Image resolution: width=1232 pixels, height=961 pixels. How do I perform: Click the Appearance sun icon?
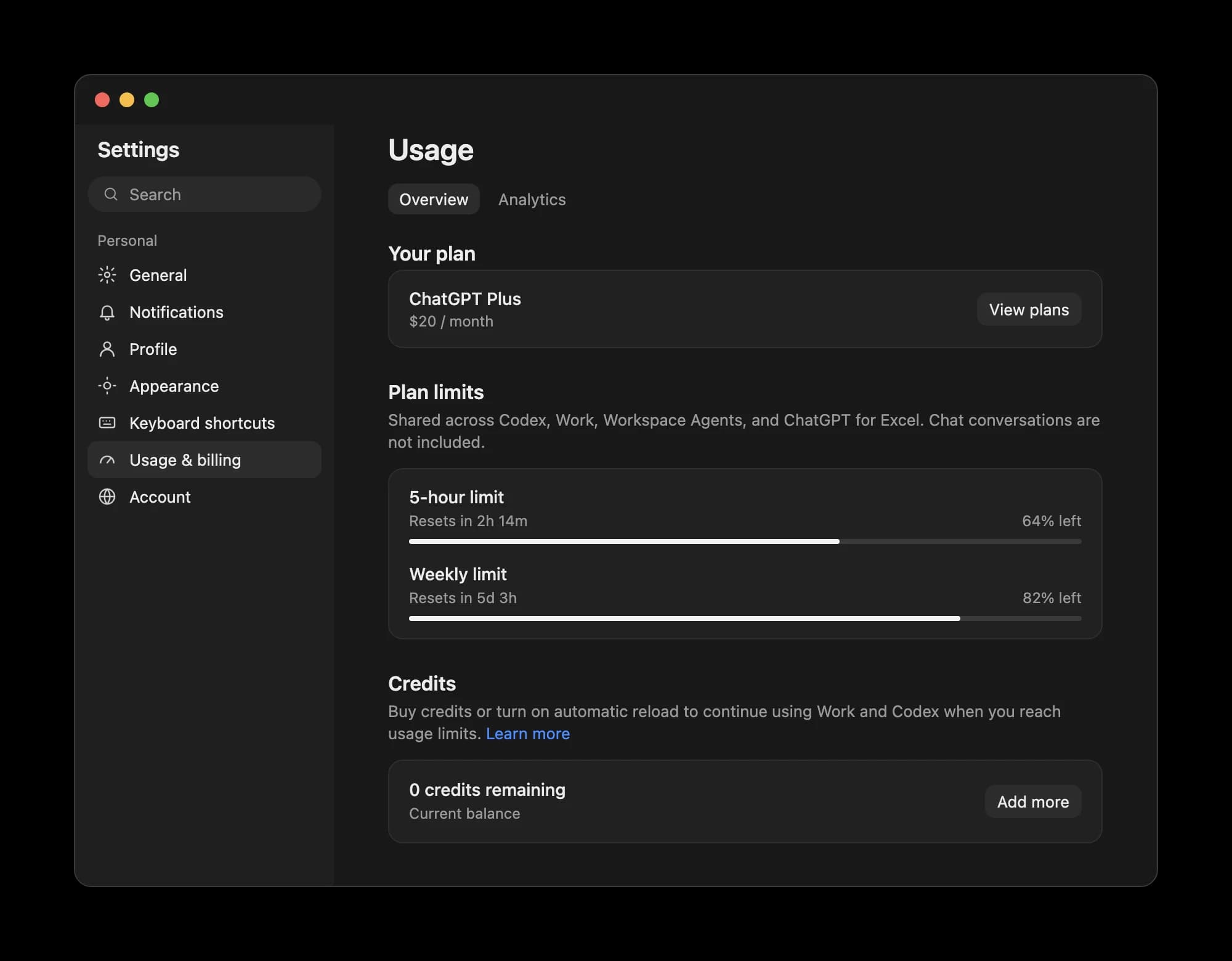point(107,386)
